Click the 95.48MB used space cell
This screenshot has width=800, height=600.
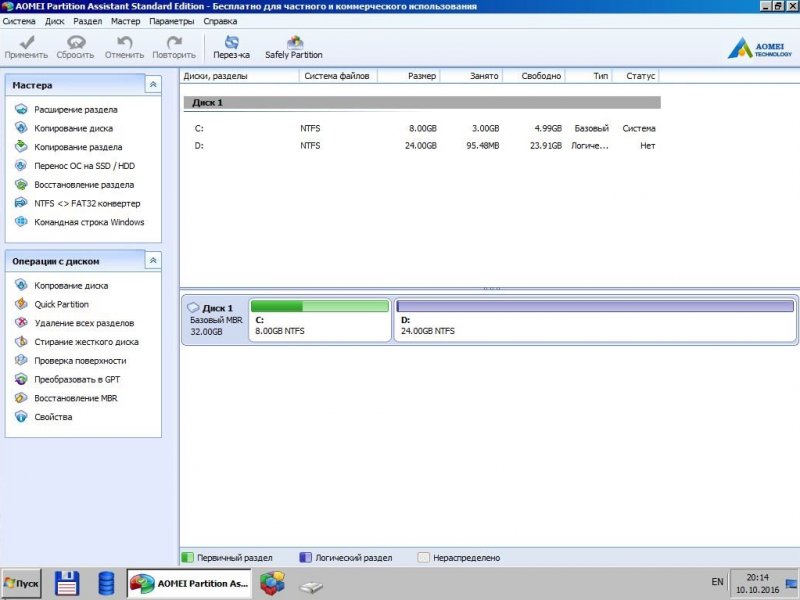pos(483,146)
